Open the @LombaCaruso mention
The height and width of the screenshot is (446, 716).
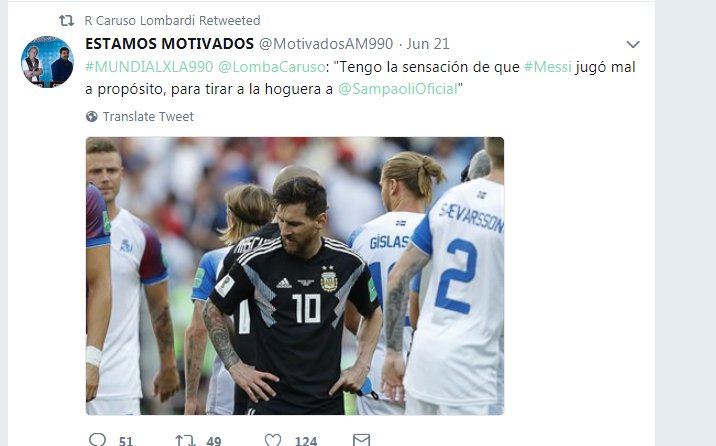pyautogui.click(x=272, y=67)
